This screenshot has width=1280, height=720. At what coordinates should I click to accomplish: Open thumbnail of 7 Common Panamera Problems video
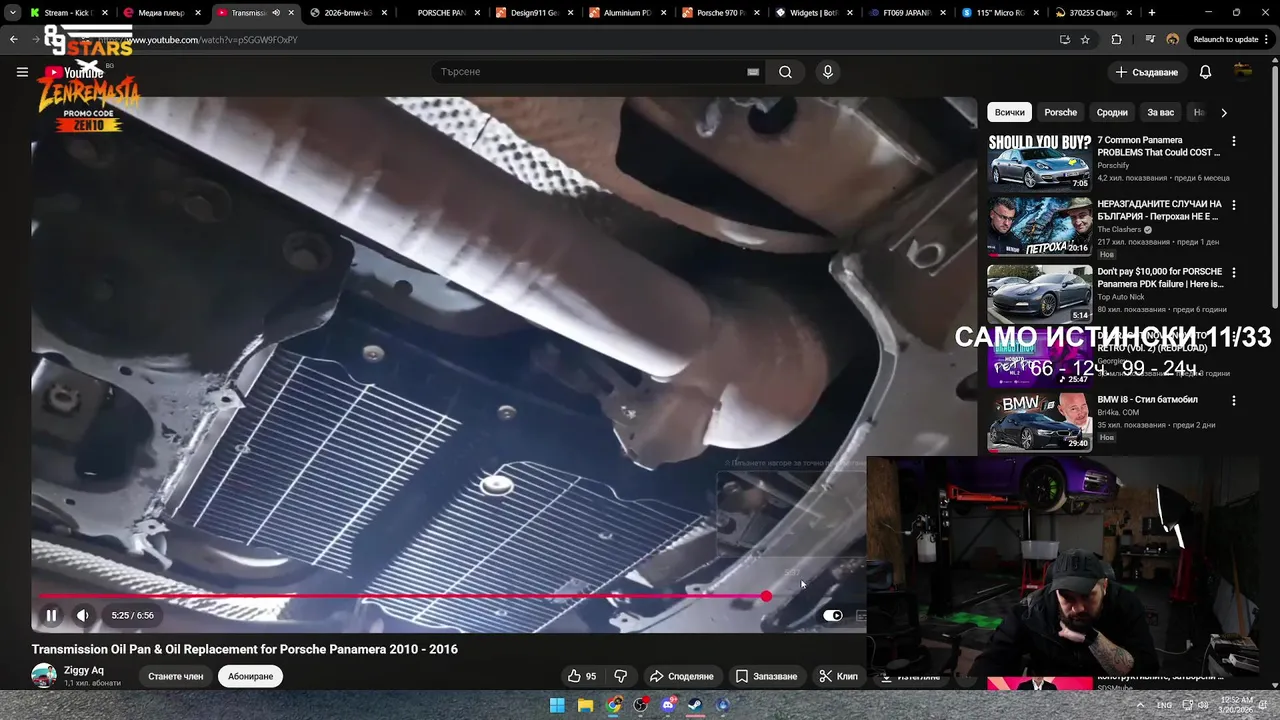[1040, 162]
